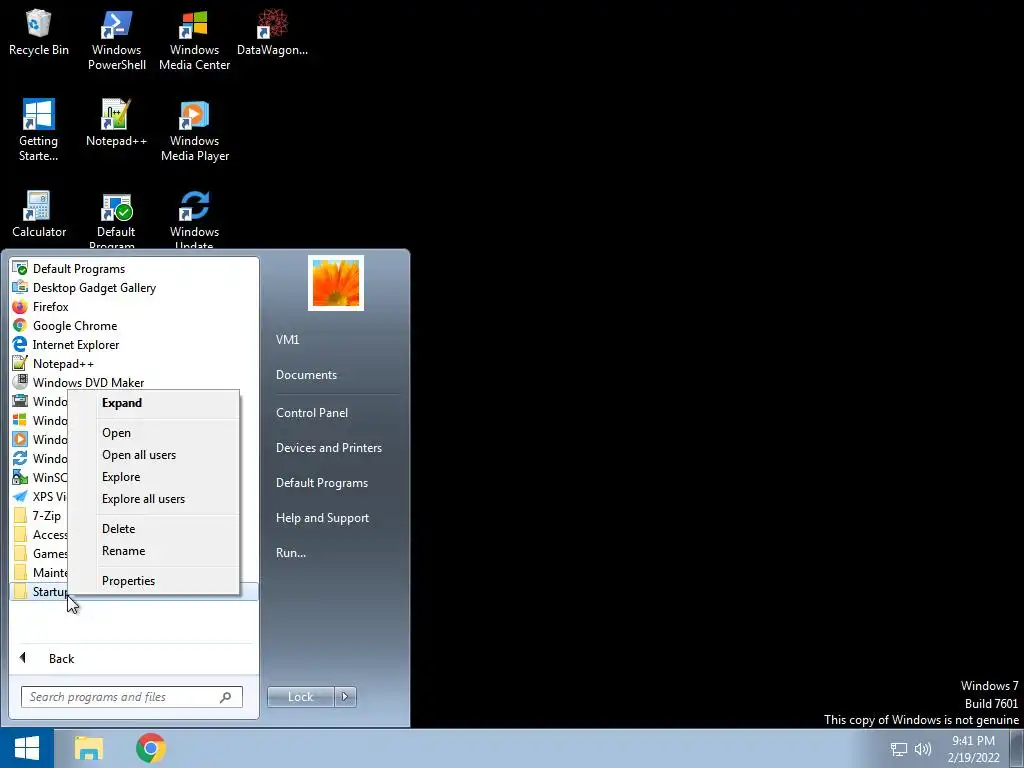Screen dimensions: 1024x768
Task: Open the Recycle Bin desktop icon
Action: tap(39, 33)
